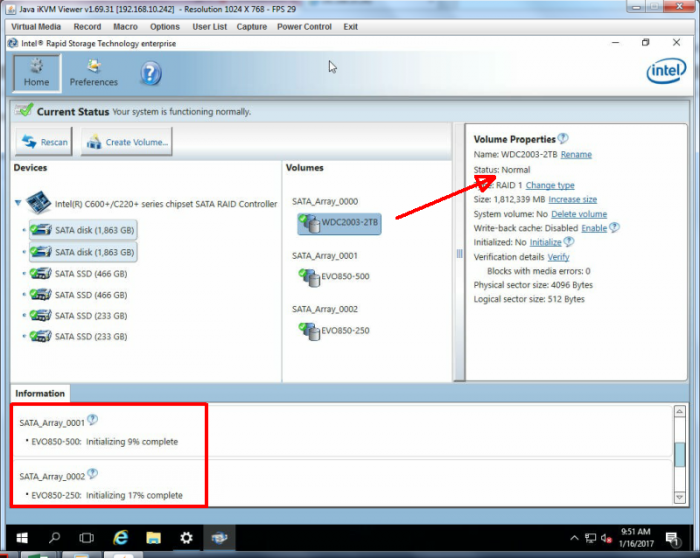Click the Verify link
The width and height of the screenshot is (700, 558).
click(x=558, y=257)
